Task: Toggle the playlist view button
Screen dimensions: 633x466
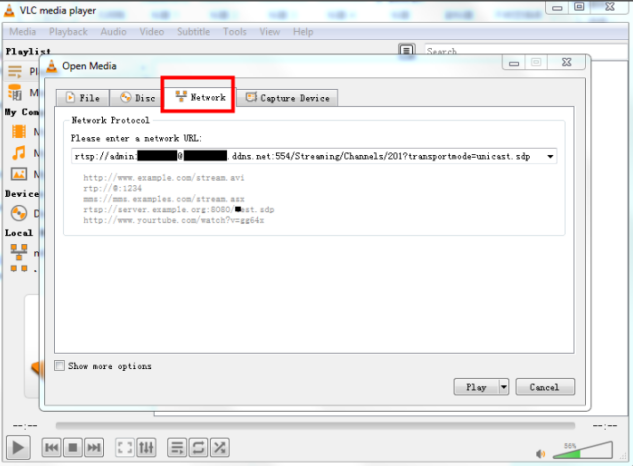Action: (x=177, y=448)
